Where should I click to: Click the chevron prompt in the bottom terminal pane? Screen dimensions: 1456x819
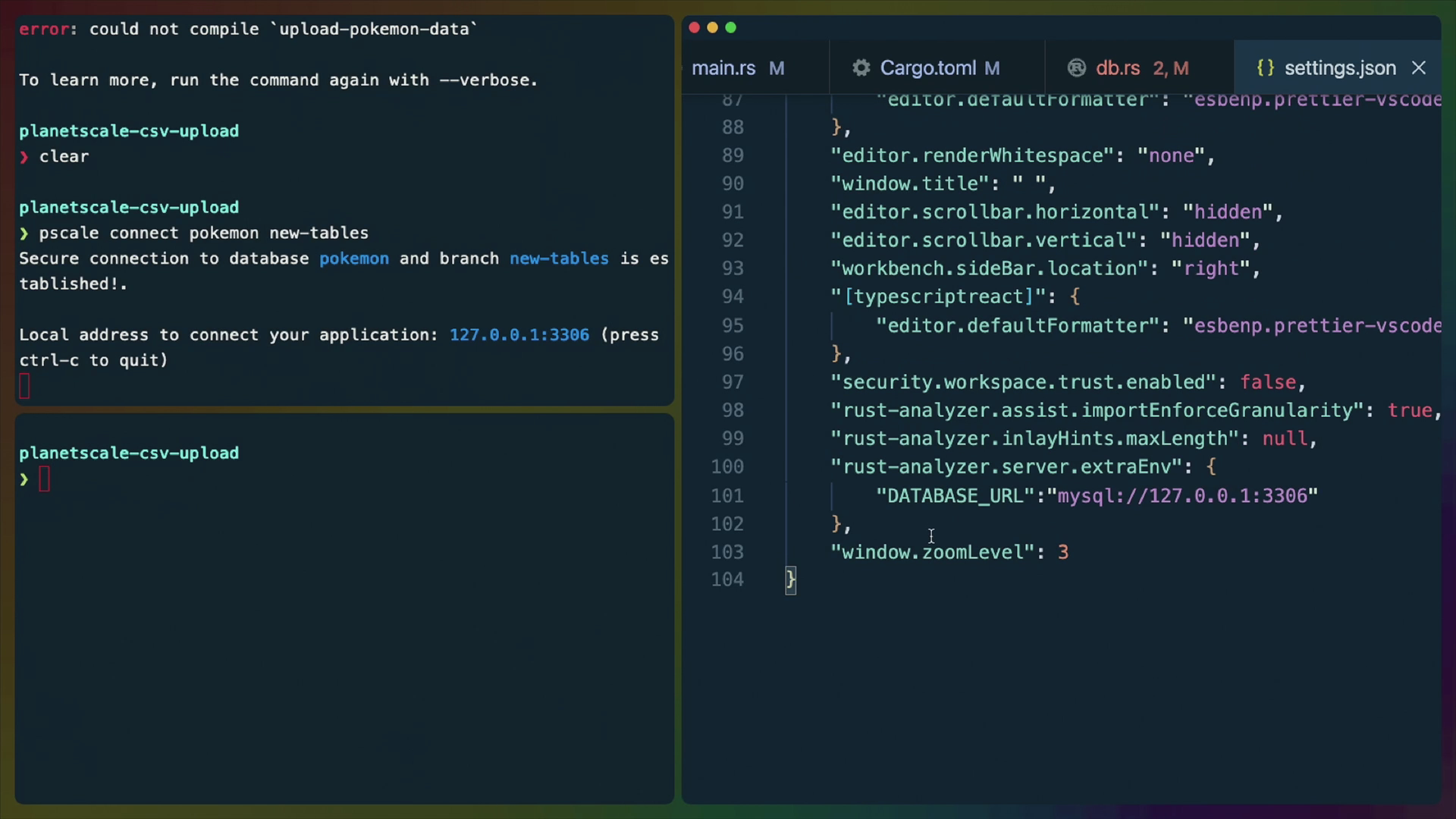click(24, 479)
